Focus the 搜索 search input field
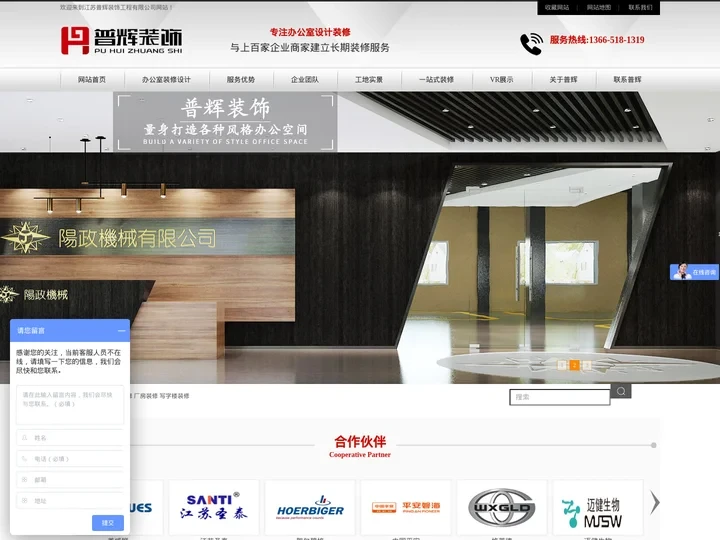Viewport: 720px width, 540px height. 560,397
